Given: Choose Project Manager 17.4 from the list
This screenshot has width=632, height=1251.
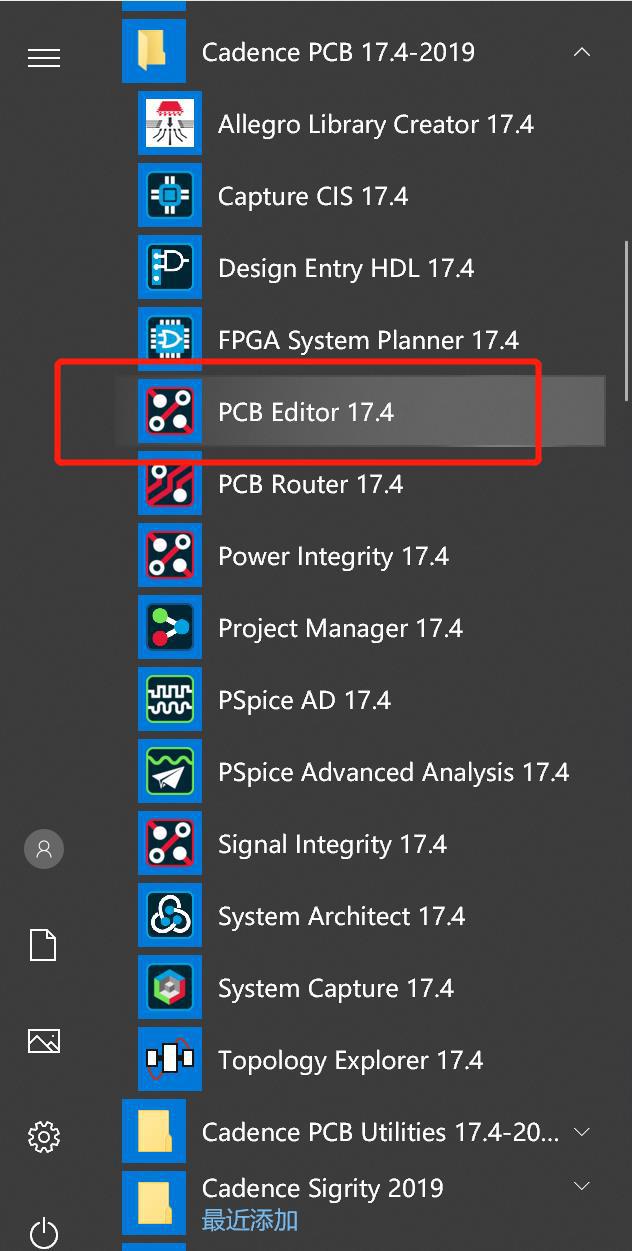Looking at the screenshot, I should (340, 628).
